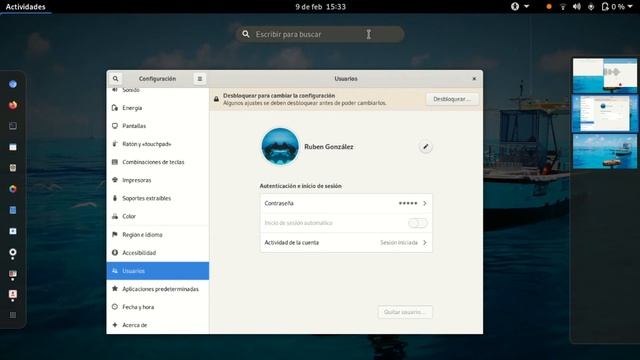Close the Usuarios settings window
Screen dimensions: 640x360
(x=474, y=79)
